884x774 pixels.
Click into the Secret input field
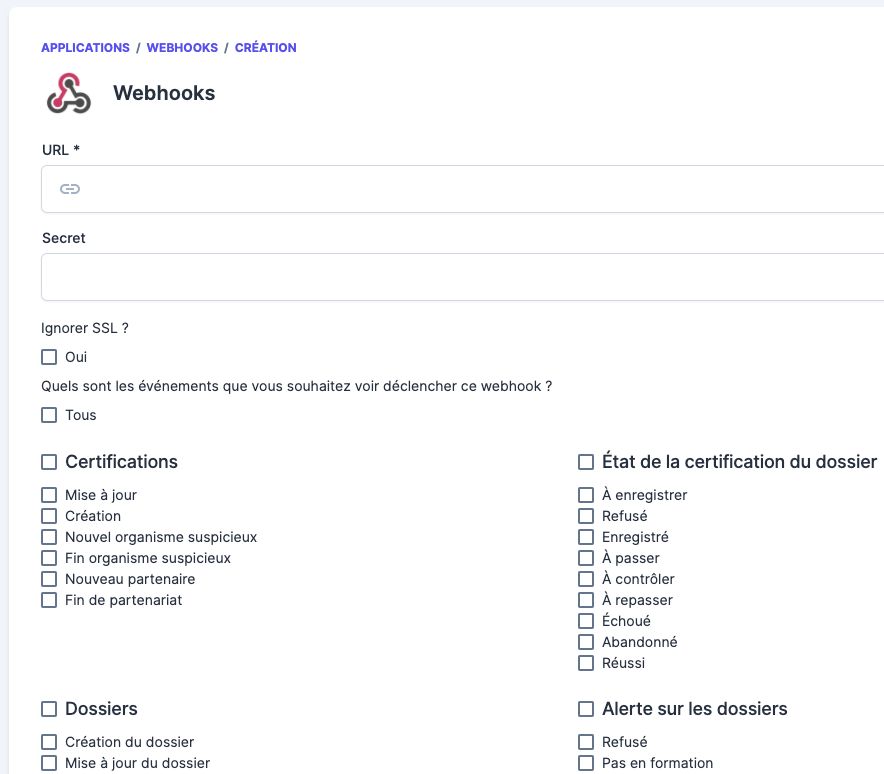(462, 277)
